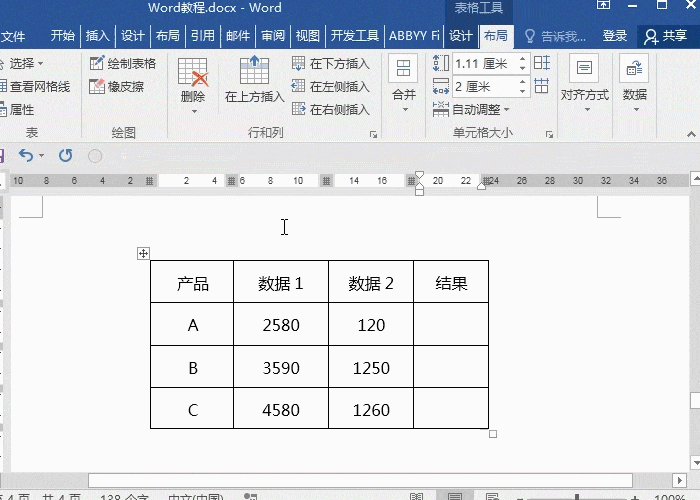
Task: Switch to the 开始 ribbon tab
Action: click(x=62, y=36)
